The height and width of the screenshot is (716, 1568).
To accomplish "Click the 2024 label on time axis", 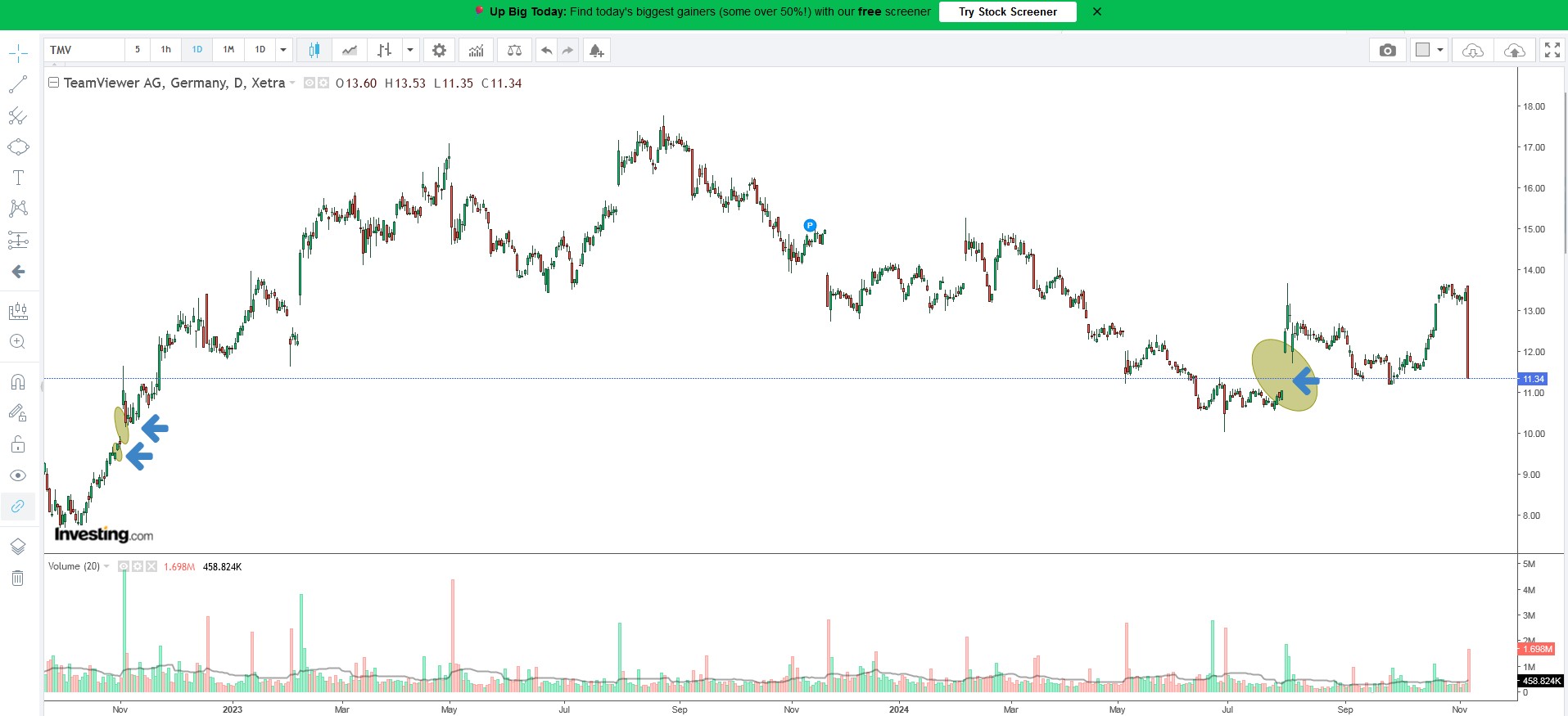I will [899, 709].
